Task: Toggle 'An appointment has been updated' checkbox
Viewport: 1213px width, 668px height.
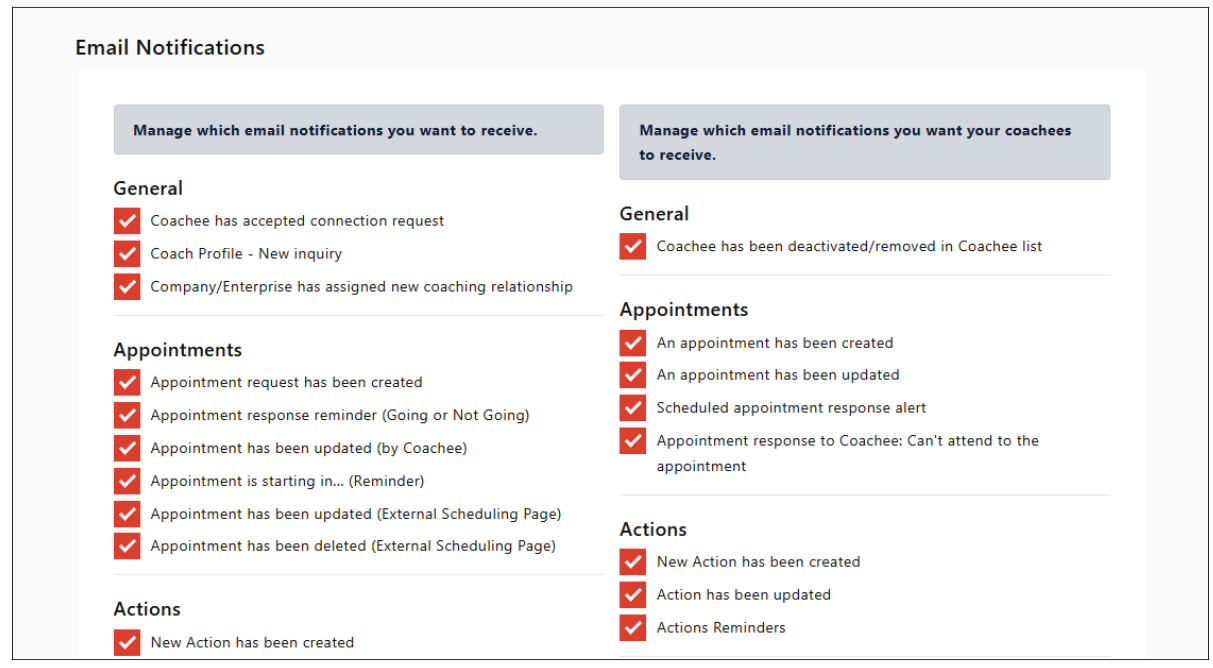Action: 633,375
